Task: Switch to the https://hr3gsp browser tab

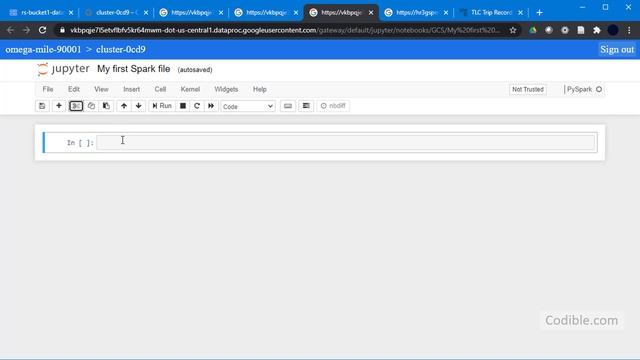Action: click(416, 13)
